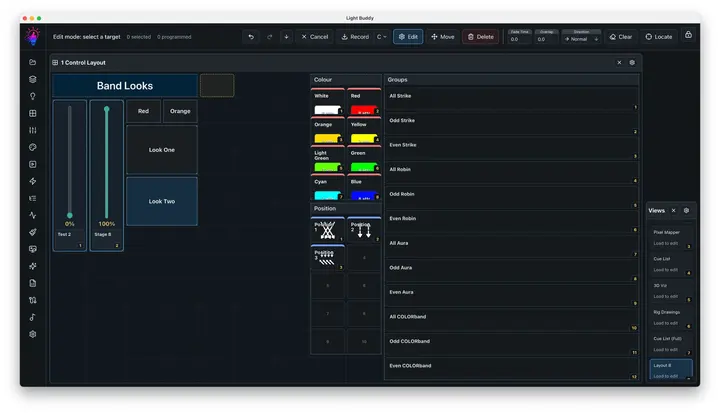
Task: Select the Position 2 preset
Action: (364, 230)
